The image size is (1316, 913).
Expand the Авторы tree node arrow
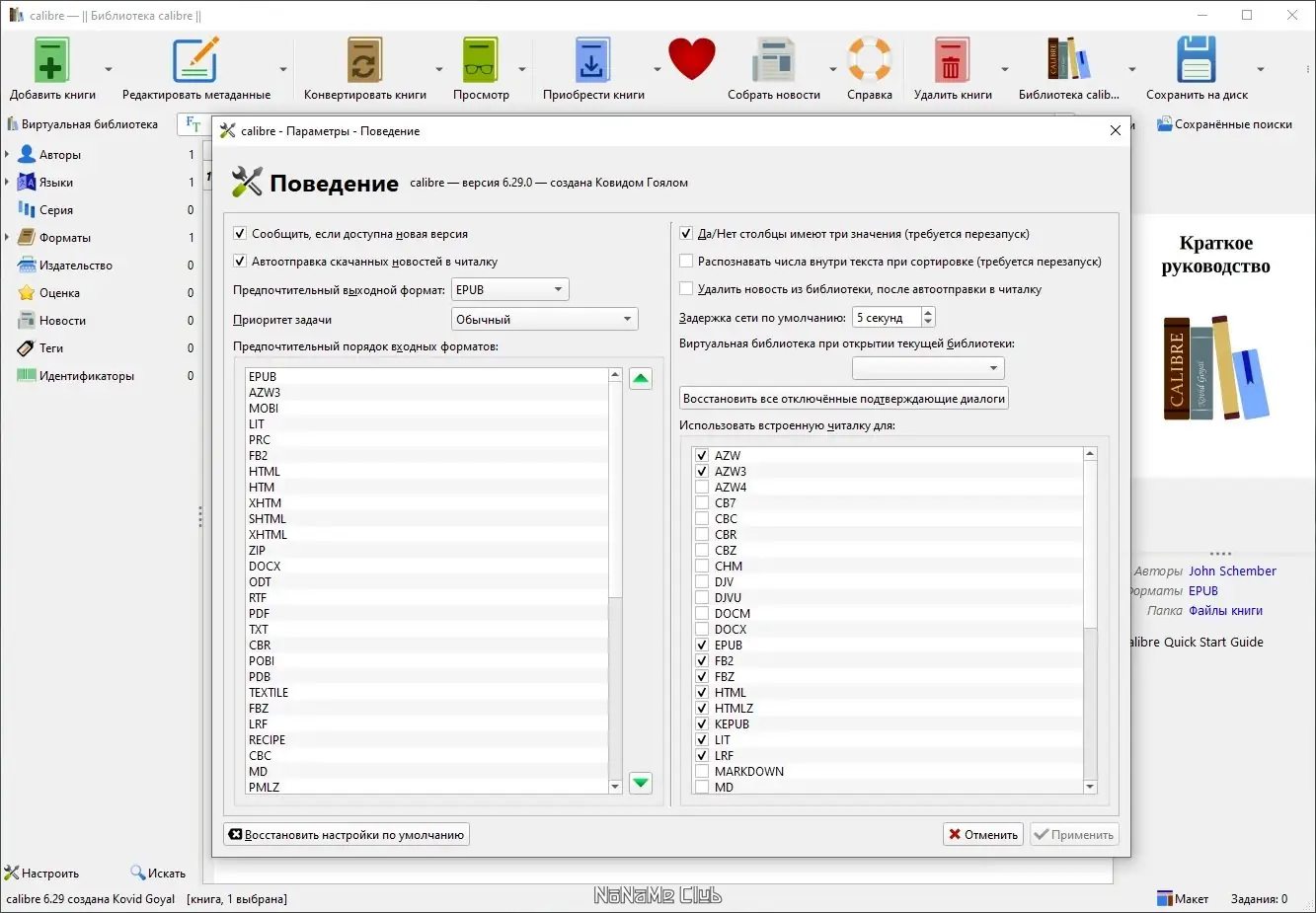pyautogui.click(x=7, y=155)
